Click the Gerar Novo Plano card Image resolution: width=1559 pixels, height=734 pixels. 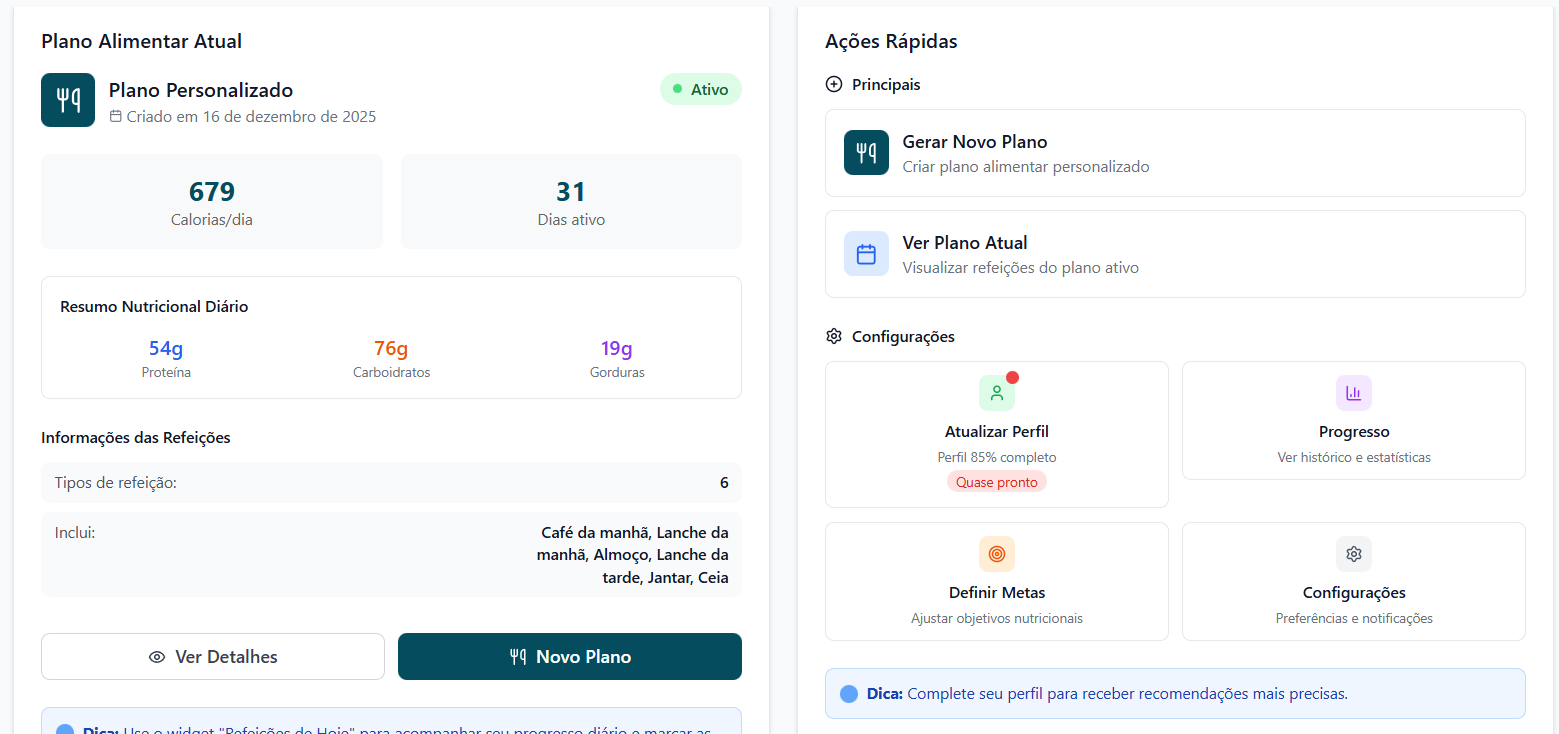pyautogui.click(x=1175, y=152)
